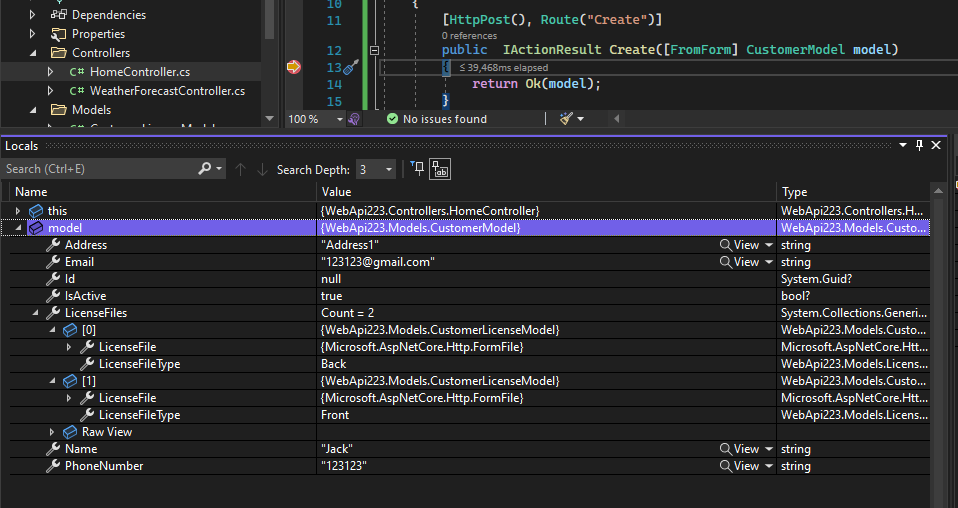Click the model object cube icon
The width and height of the screenshot is (958, 508).
click(x=36, y=228)
